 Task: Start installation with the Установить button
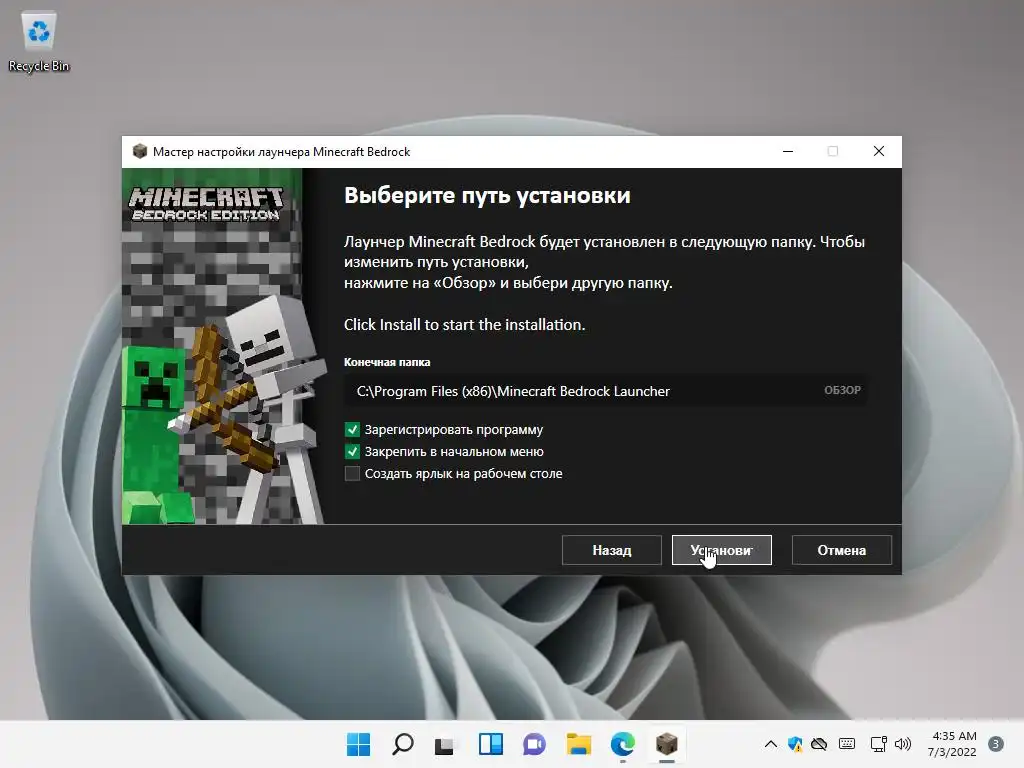click(722, 551)
